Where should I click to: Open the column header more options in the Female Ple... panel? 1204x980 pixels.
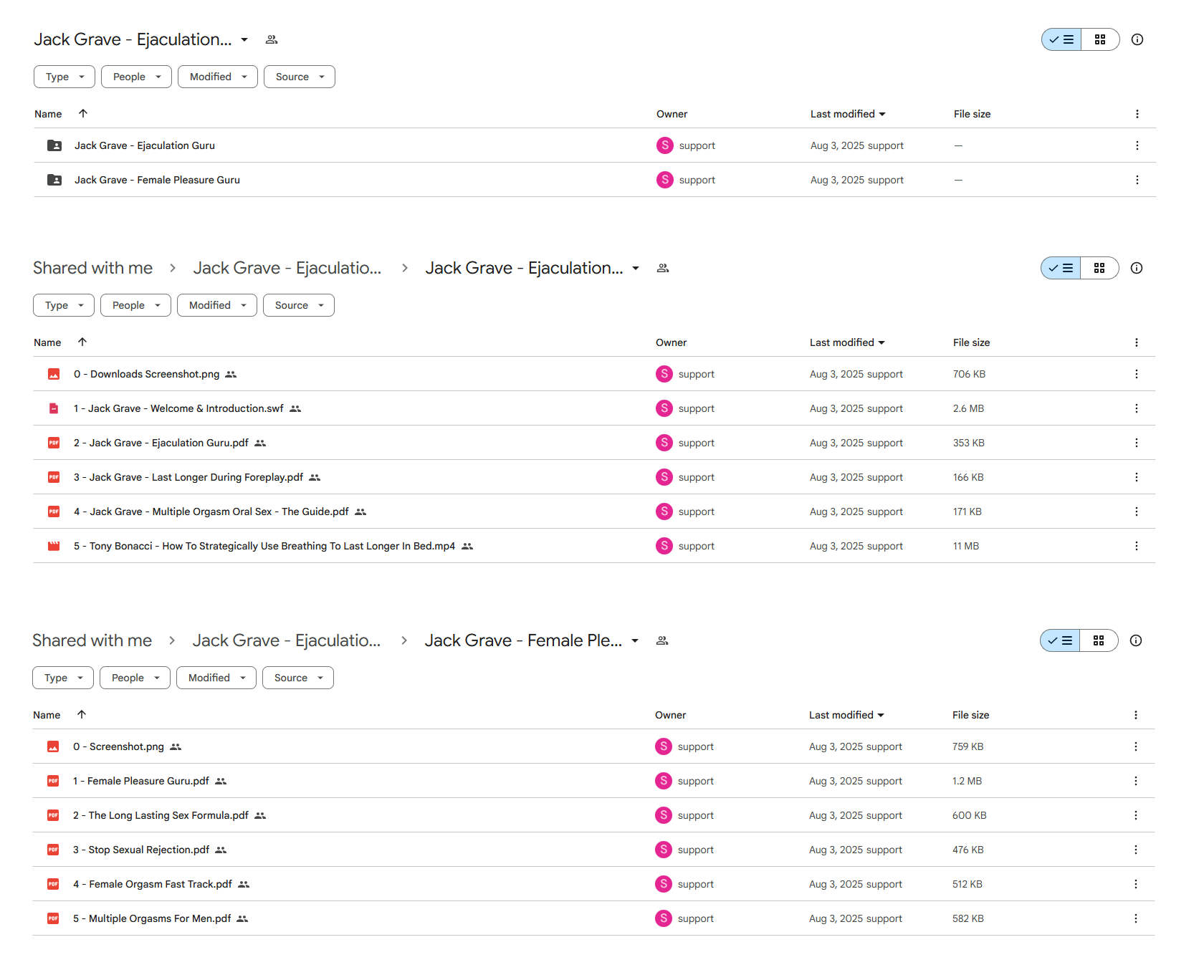[x=1135, y=715]
